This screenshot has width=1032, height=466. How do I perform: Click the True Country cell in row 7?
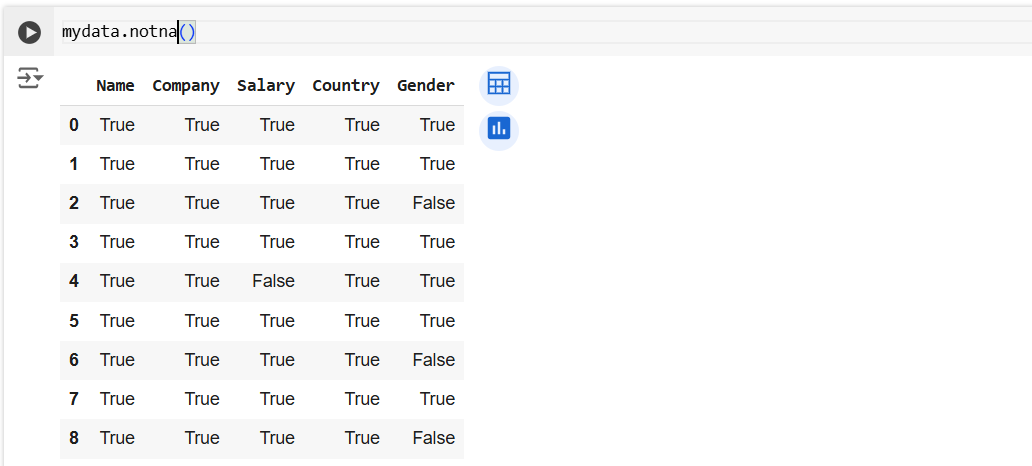point(362,399)
